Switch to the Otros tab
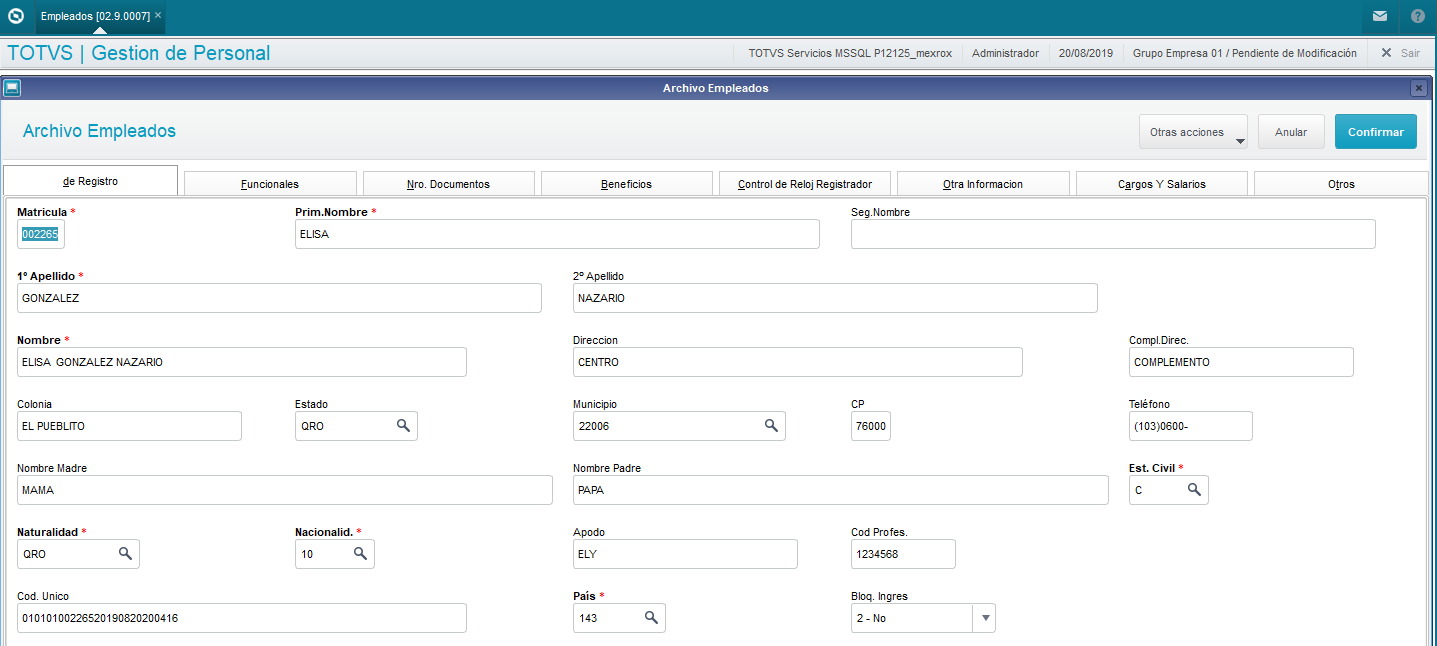The width and height of the screenshot is (1437, 646). (1341, 184)
